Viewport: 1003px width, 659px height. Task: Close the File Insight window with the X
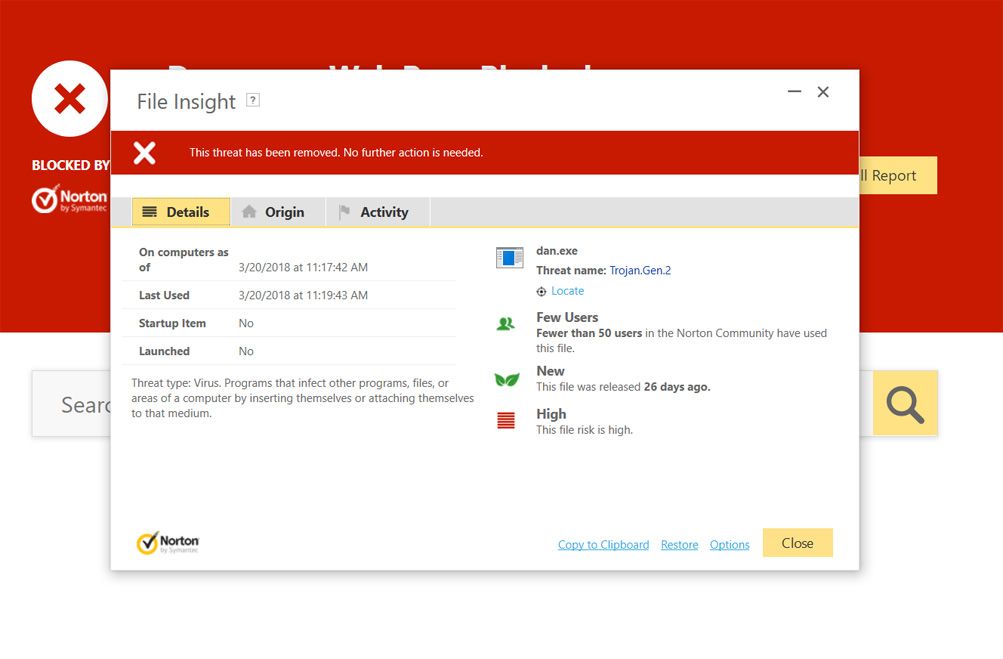tap(823, 92)
